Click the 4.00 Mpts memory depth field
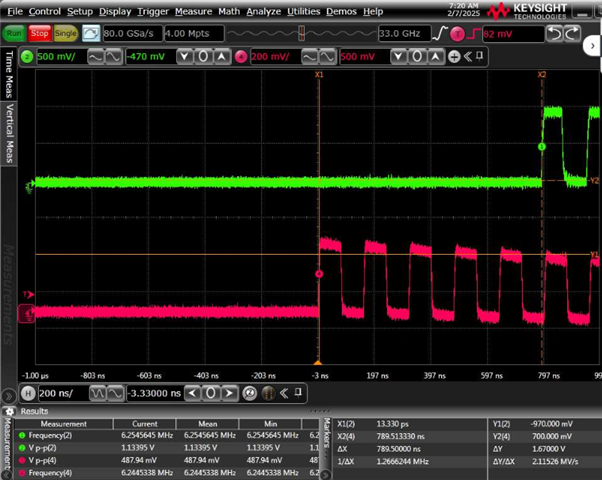 194,33
